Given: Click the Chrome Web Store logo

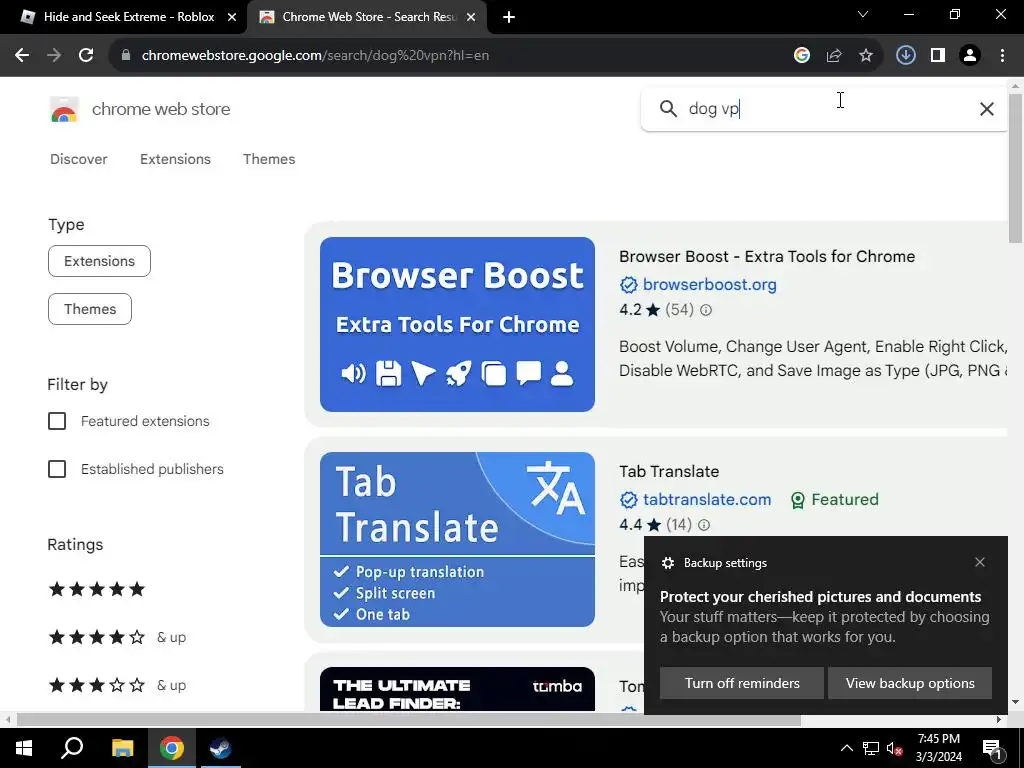Looking at the screenshot, I should click(x=64, y=109).
